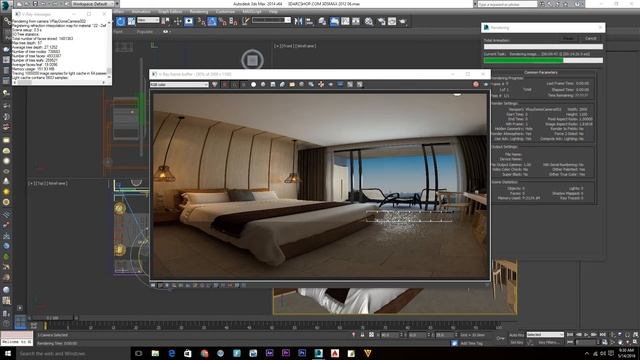640x360 pixels.
Task: Click the Select and Link tool
Action: 7,20
